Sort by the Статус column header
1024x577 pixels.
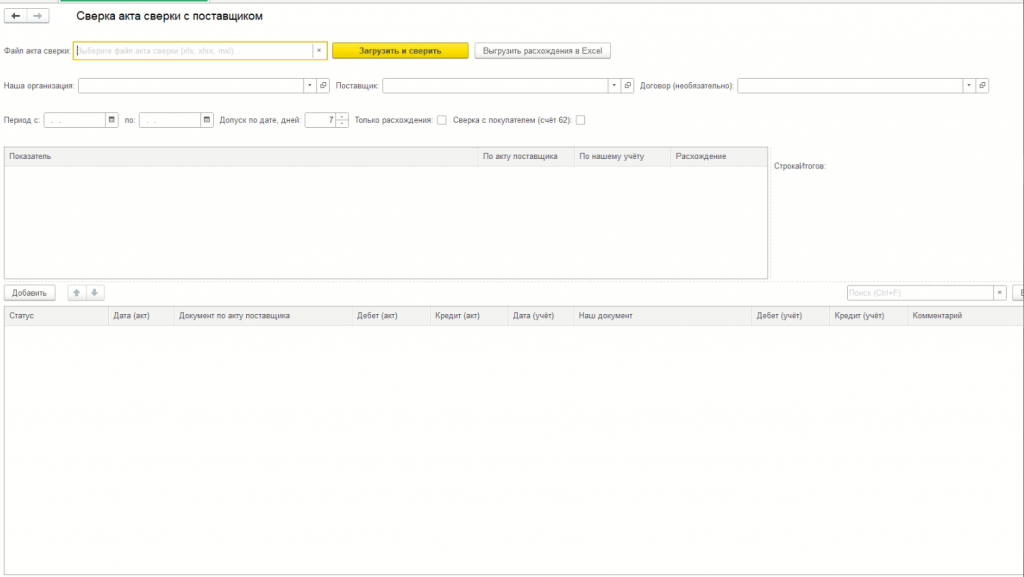[x=56, y=316]
